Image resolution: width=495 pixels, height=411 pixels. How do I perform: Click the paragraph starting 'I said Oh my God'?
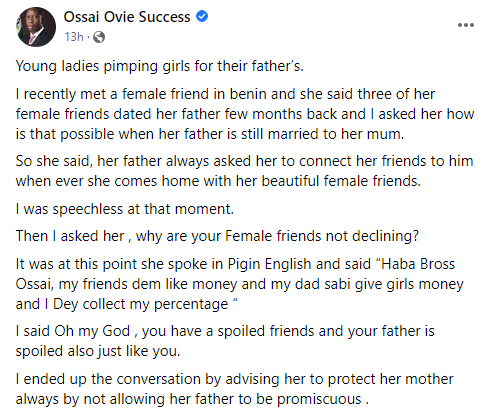(225, 341)
